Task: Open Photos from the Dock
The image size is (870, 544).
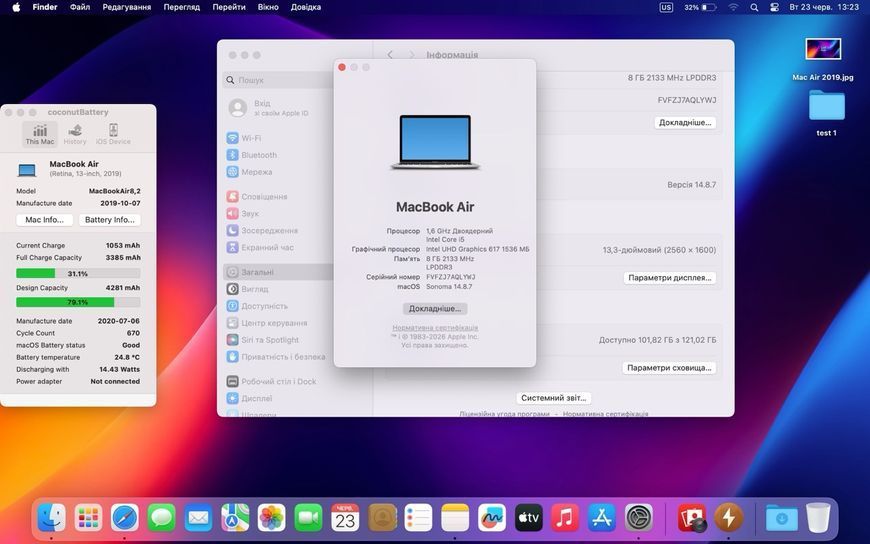Action: coord(271,518)
